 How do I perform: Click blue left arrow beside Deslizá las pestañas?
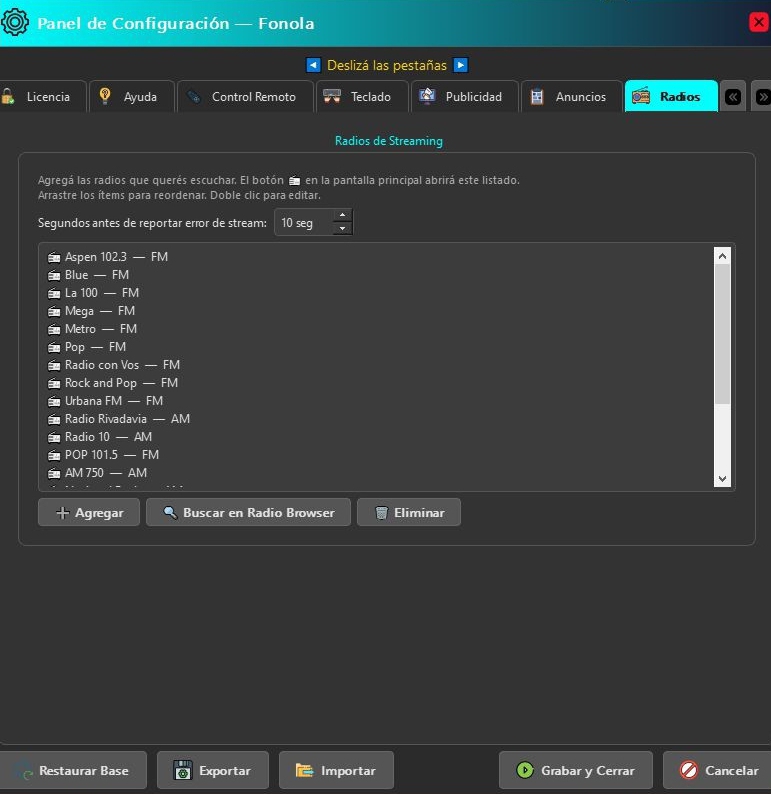(313, 65)
